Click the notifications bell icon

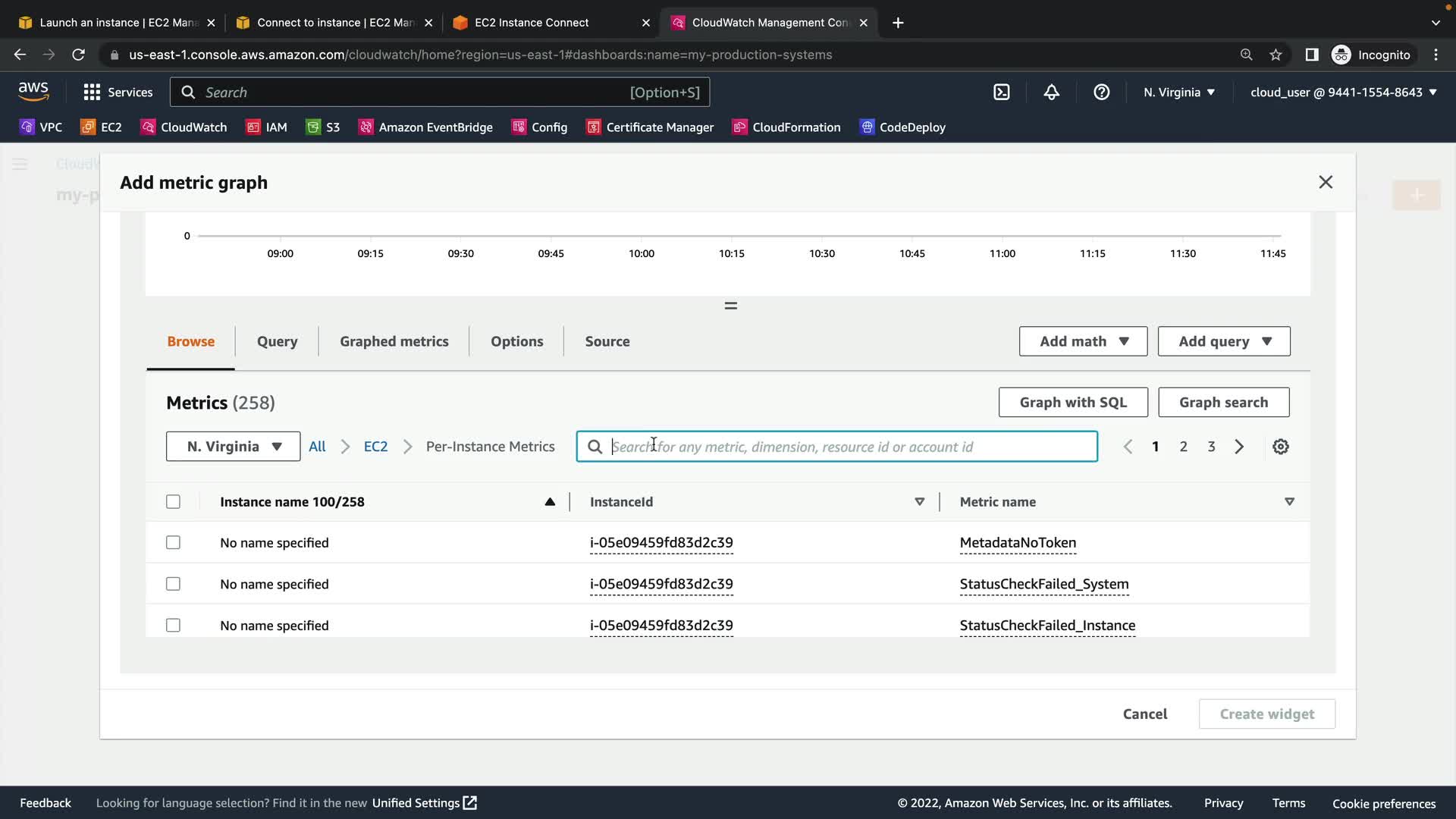click(x=1051, y=93)
